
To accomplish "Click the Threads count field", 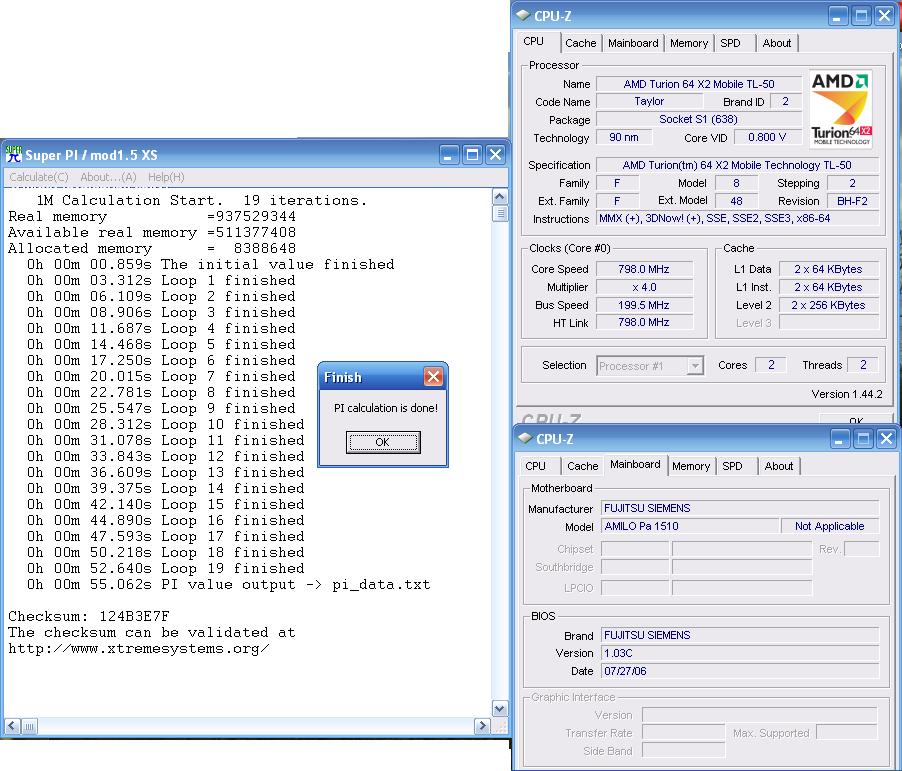I will point(863,365).
